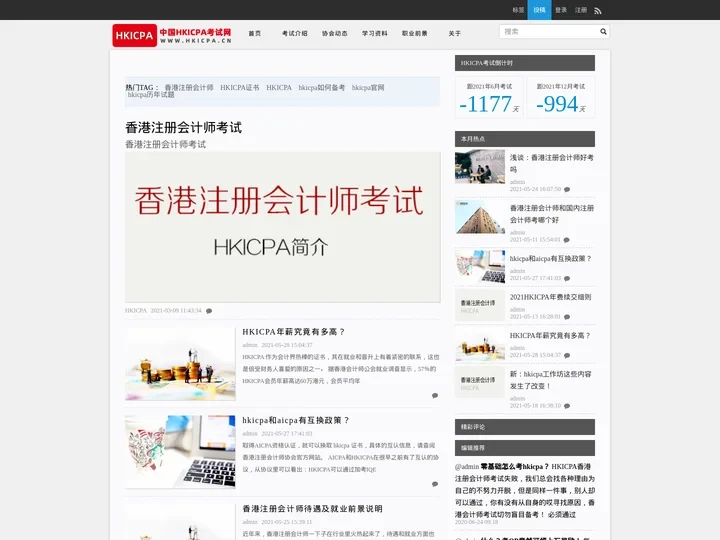Open coins thumbnail of HKICPA年薪 article
Image resolution: width=720 pixels, height=540 pixels.
pyautogui.click(x=180, y=364)
